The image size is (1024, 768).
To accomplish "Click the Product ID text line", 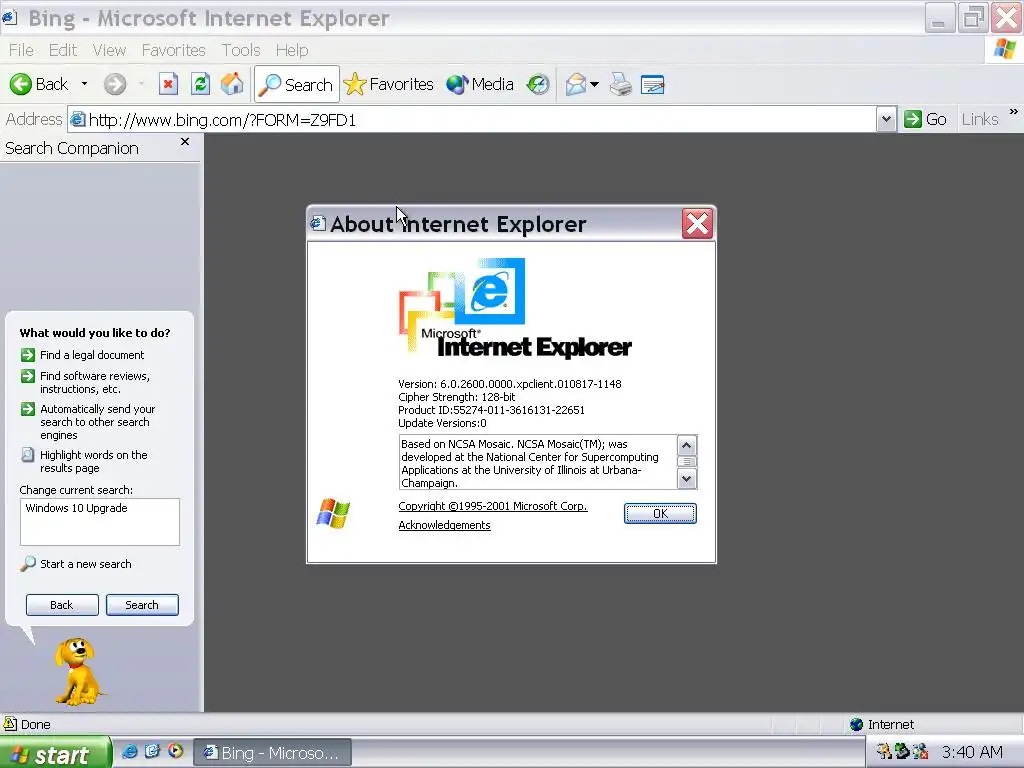I will pos(491,410).
